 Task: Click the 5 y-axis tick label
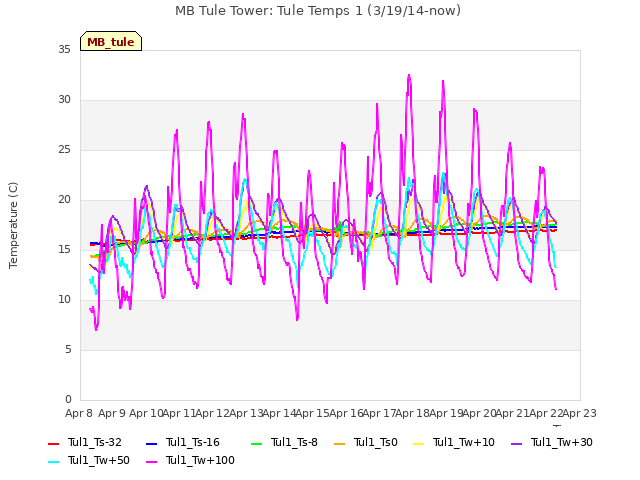pos(68,350)
